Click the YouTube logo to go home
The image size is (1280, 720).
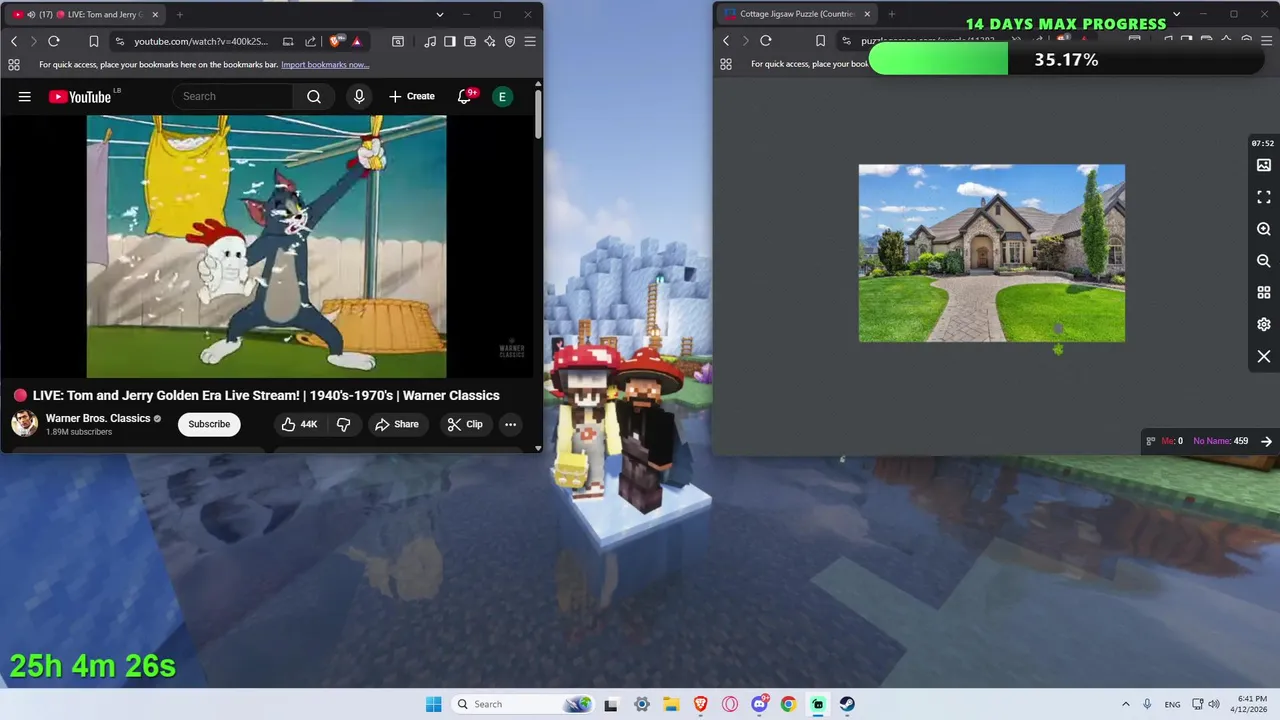(x=80, y=96)
